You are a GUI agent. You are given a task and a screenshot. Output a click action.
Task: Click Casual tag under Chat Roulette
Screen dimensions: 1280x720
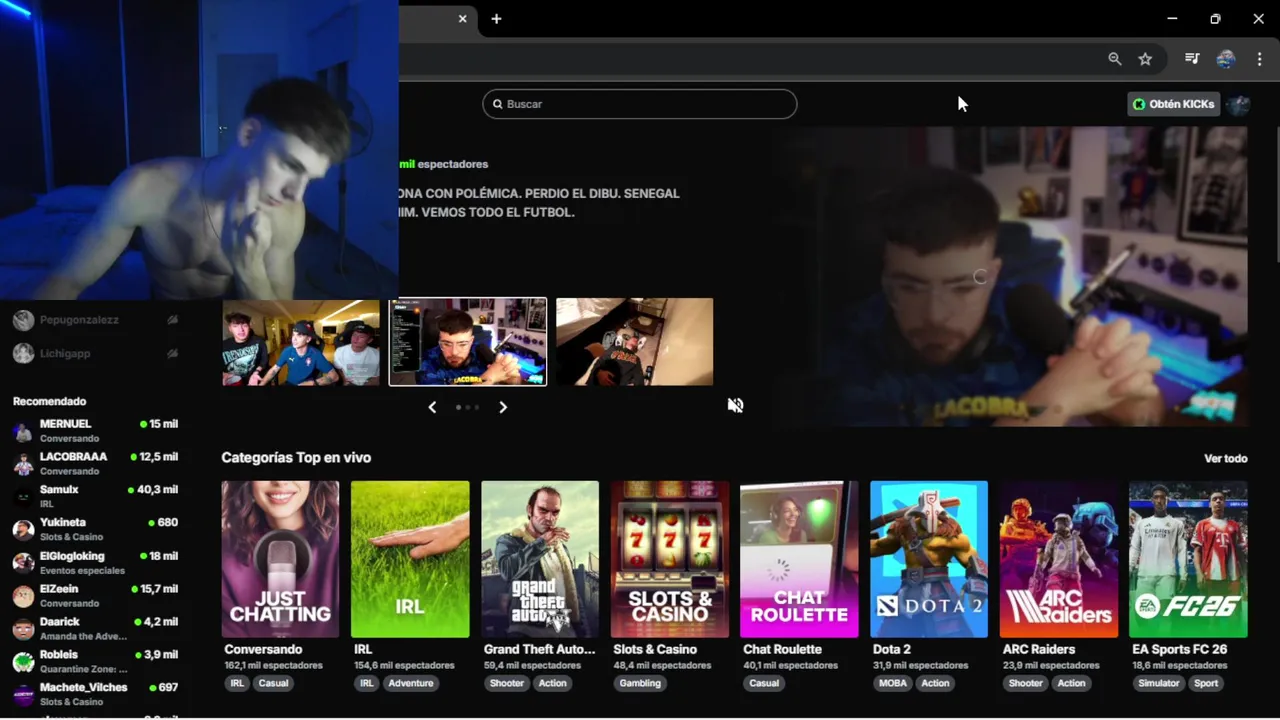tap(764, 684)
